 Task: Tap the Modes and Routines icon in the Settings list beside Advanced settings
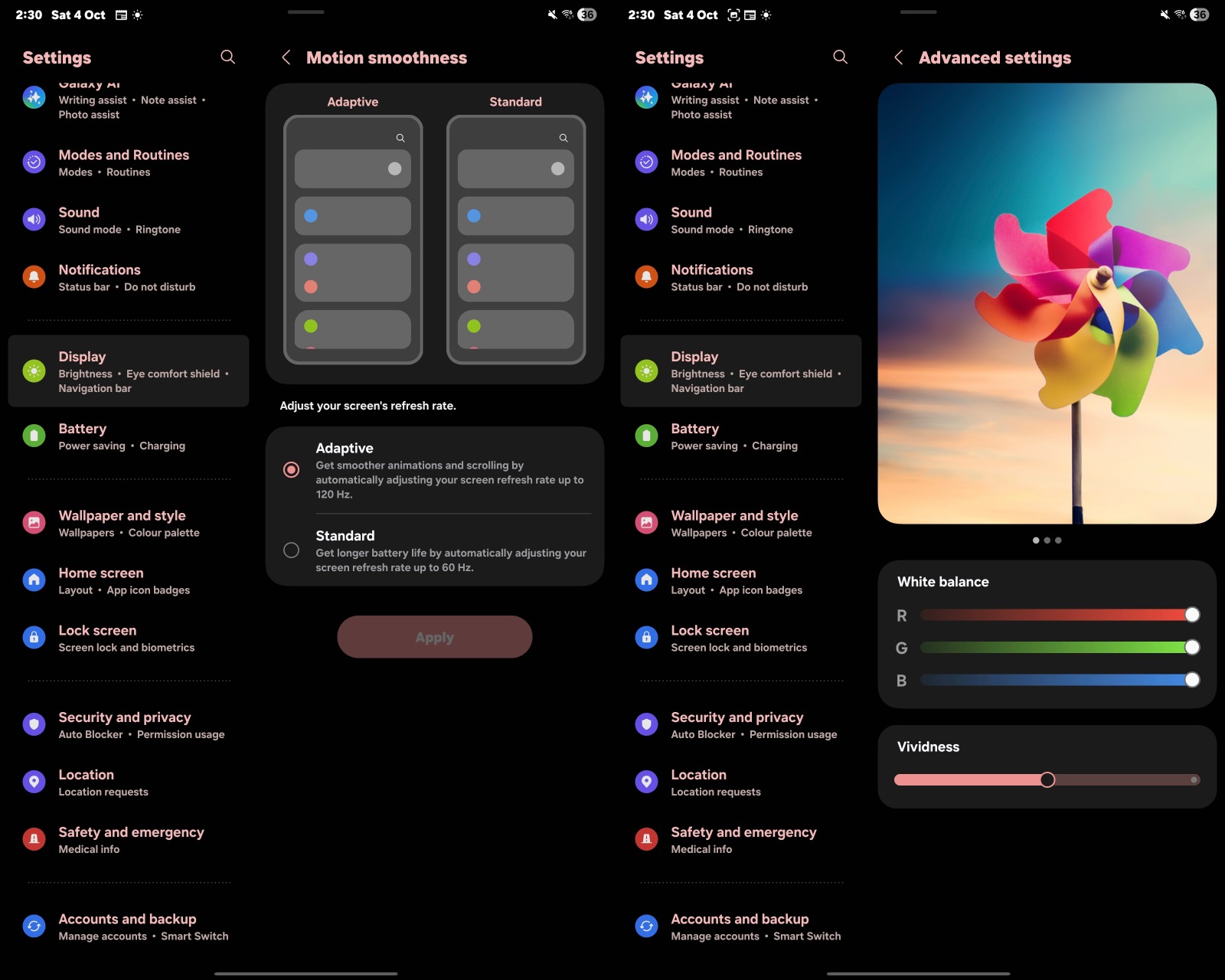[x=646, y=162]
